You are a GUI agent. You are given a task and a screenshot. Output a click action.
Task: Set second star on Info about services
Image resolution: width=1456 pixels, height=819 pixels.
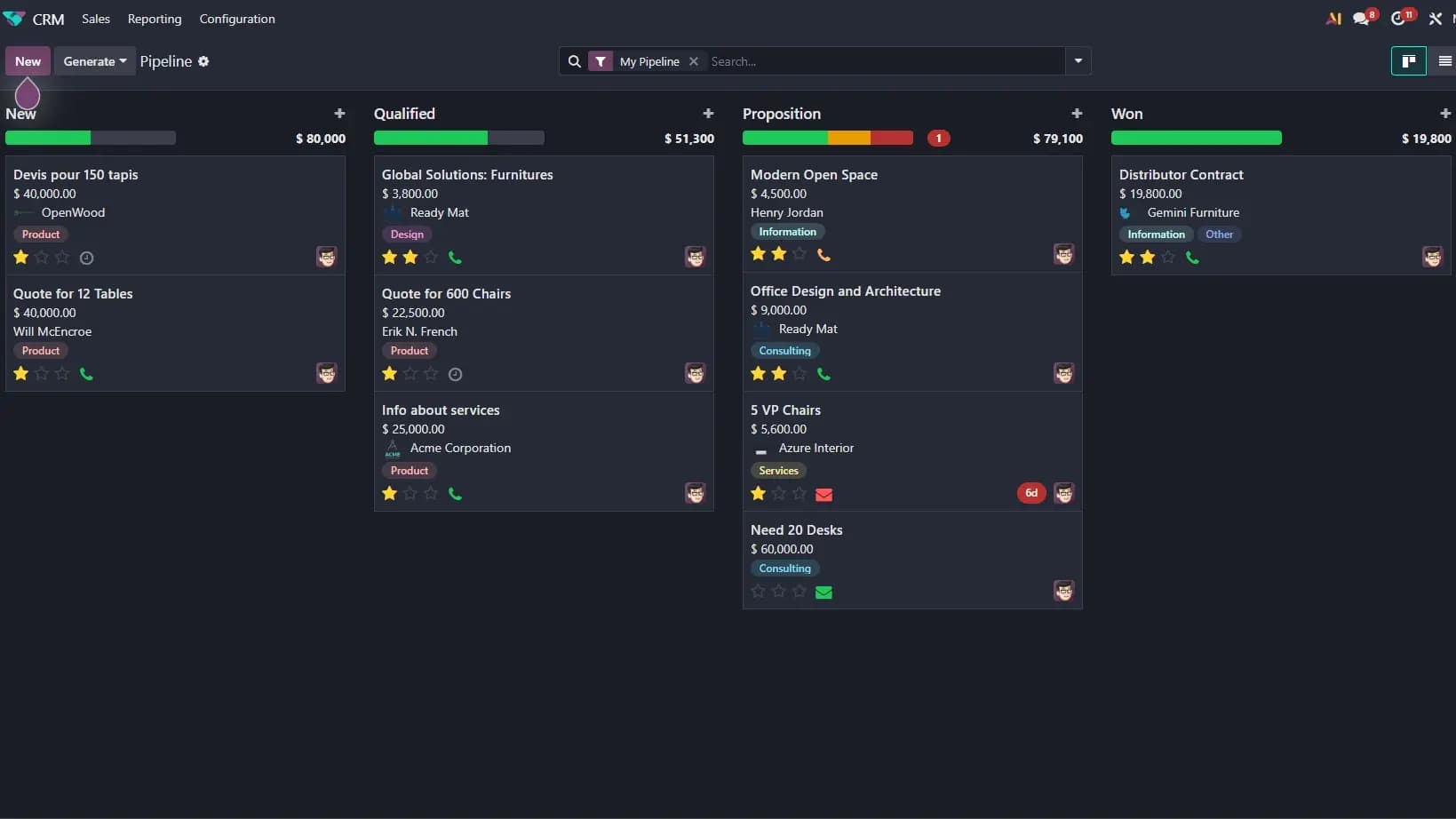pyautogui.click(x=410, y=493)
